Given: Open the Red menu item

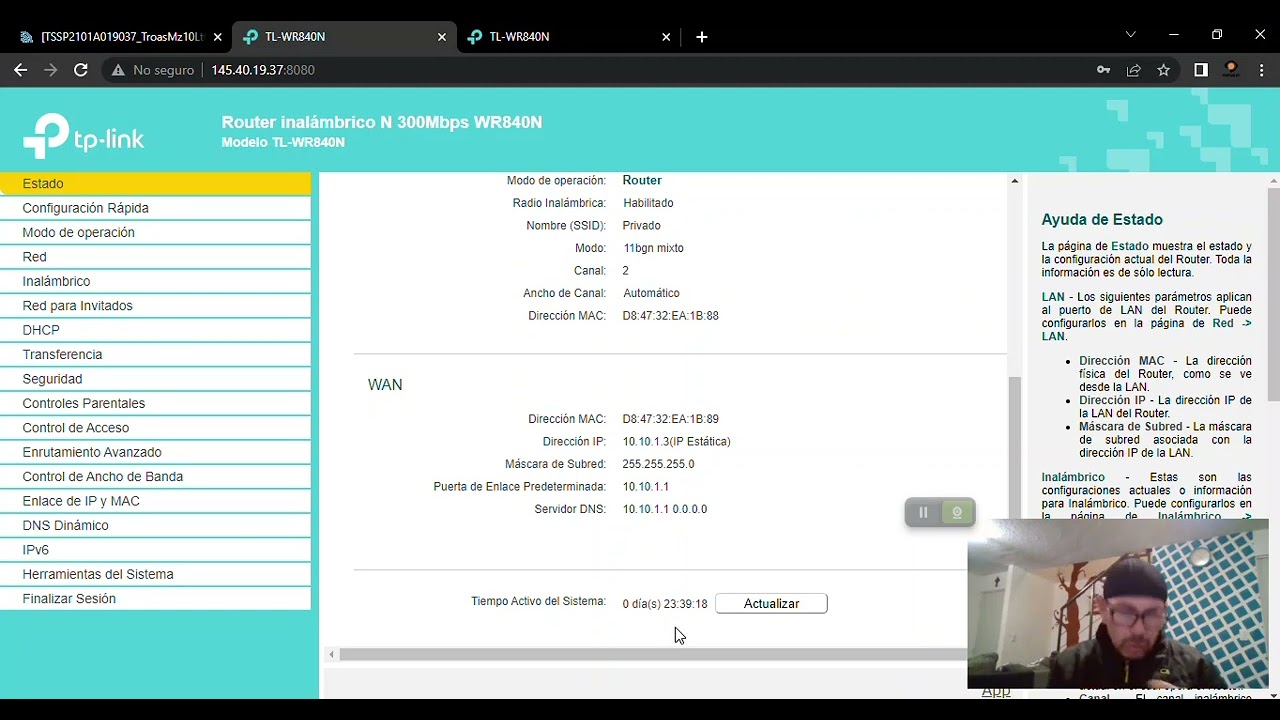Looking at the screenshot, I should pos(155,257).
